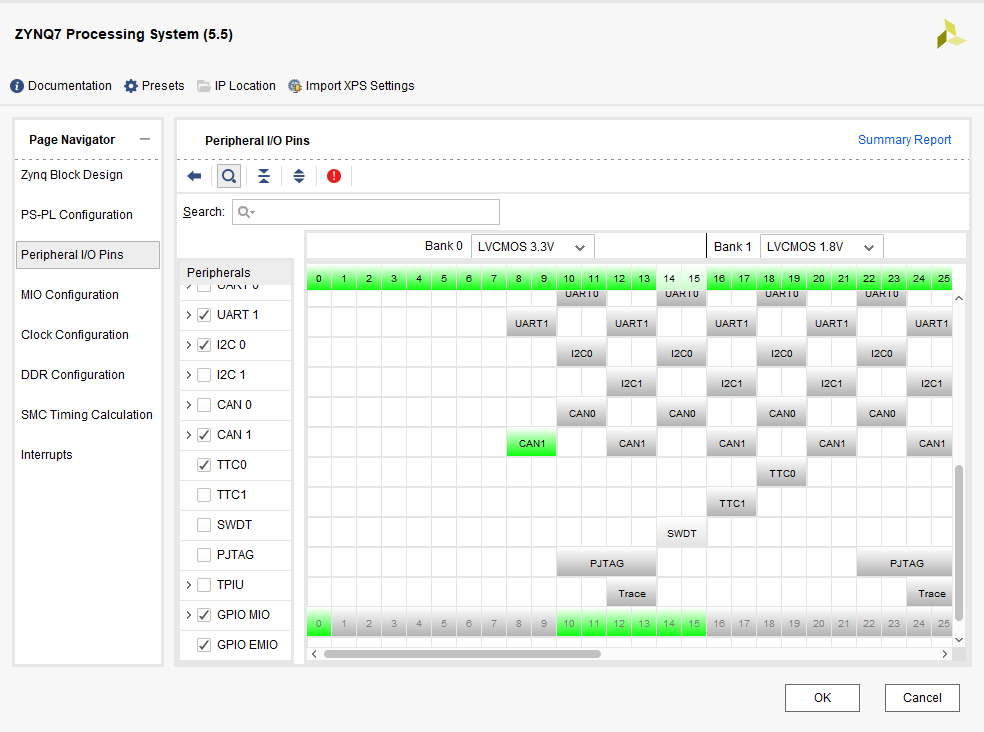Switch to Clock Configuration page
This screenshot has height=732, width=984.
[75, 335]
